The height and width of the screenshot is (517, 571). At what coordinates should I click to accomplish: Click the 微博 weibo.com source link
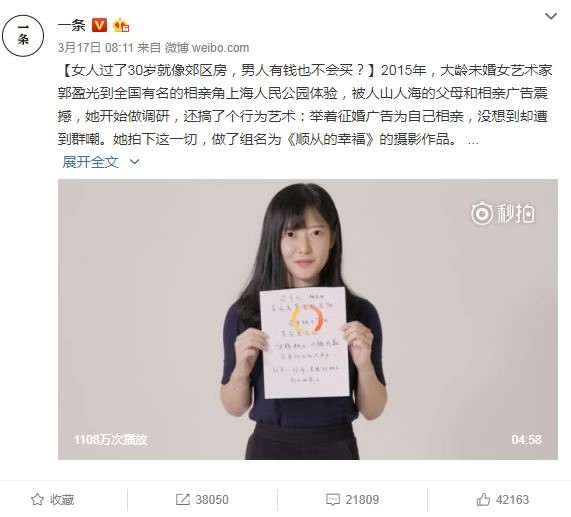click(x=207, y=48)
